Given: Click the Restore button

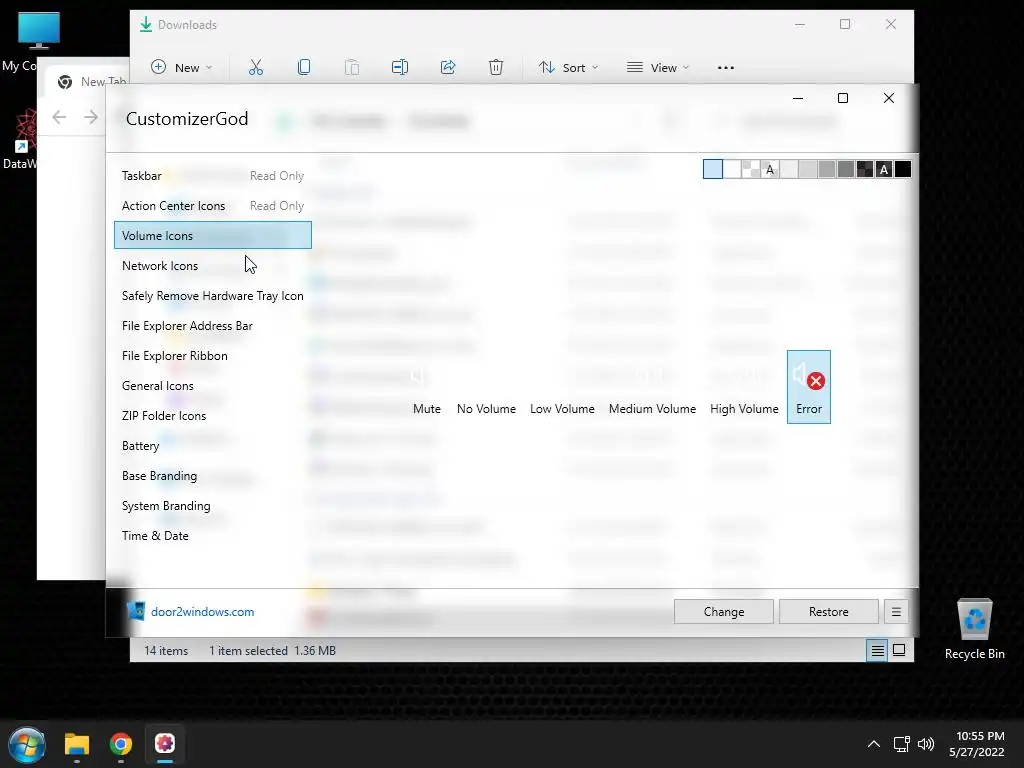Looking at the screenshot, I should 829,612.
